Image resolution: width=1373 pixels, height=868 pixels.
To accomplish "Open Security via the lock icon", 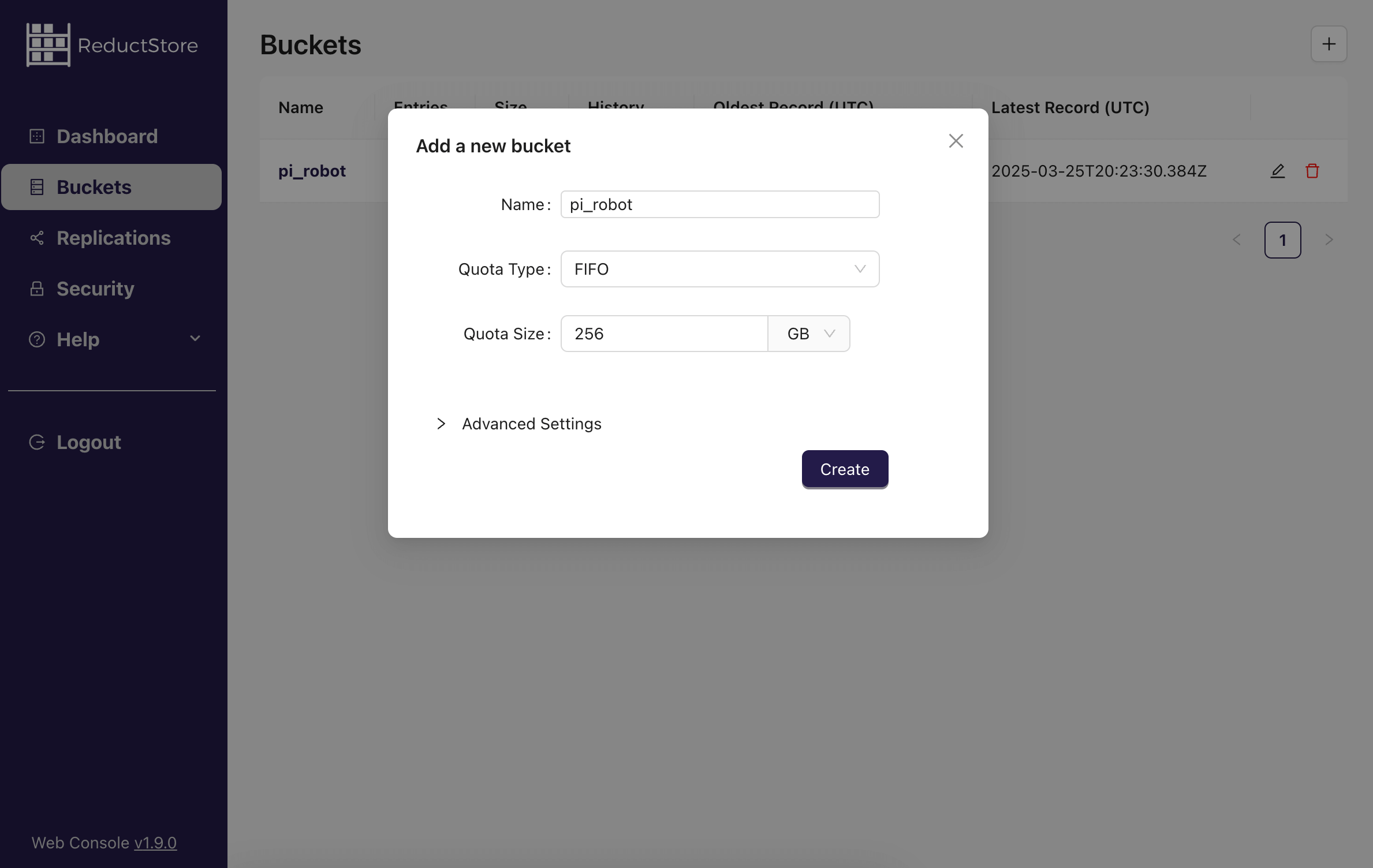I will click(37, 289).
